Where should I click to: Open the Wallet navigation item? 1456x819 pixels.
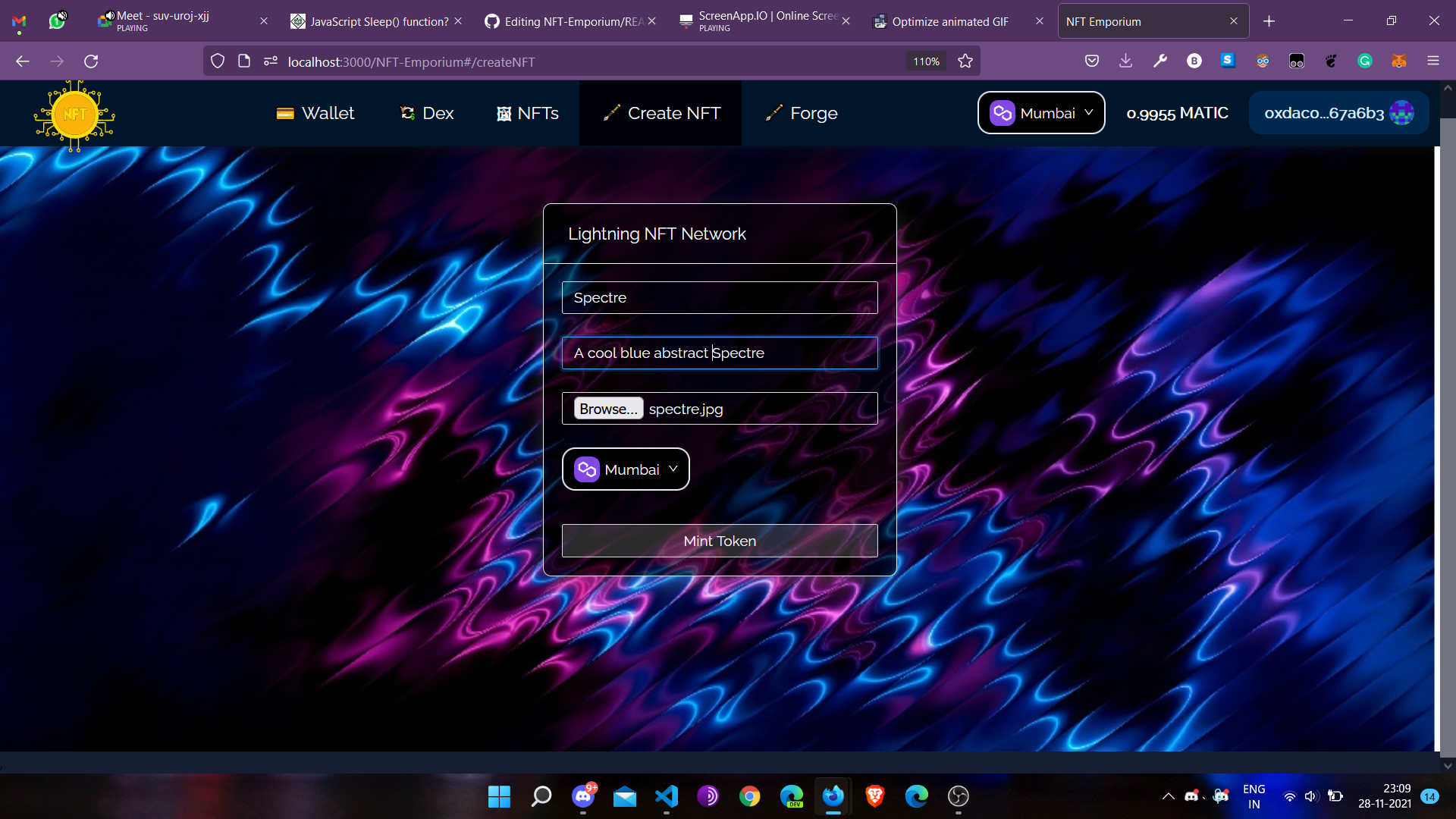pyautogui.click(x=315, y=113)
